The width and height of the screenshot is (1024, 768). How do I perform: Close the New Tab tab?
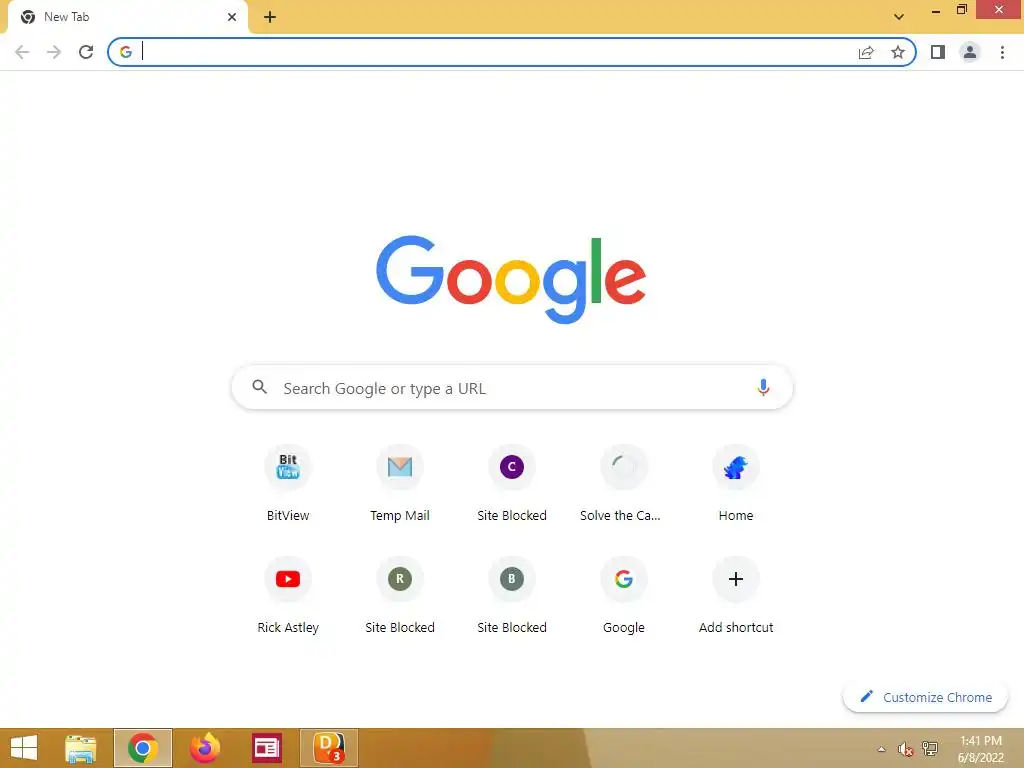pos(232,17)
